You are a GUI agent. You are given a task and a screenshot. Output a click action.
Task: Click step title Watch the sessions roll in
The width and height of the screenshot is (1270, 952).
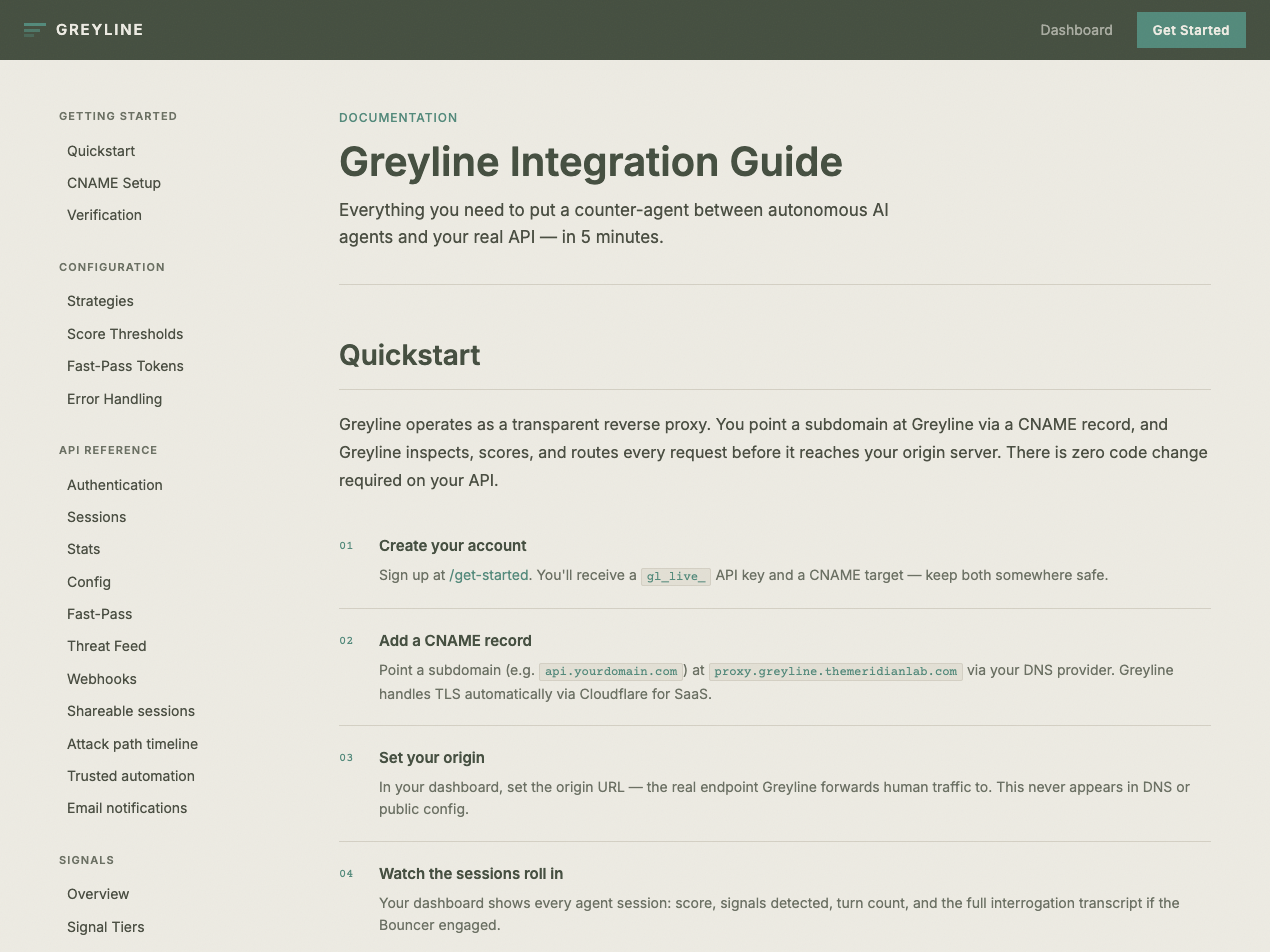pyautogui.click(x=471, y=874)
